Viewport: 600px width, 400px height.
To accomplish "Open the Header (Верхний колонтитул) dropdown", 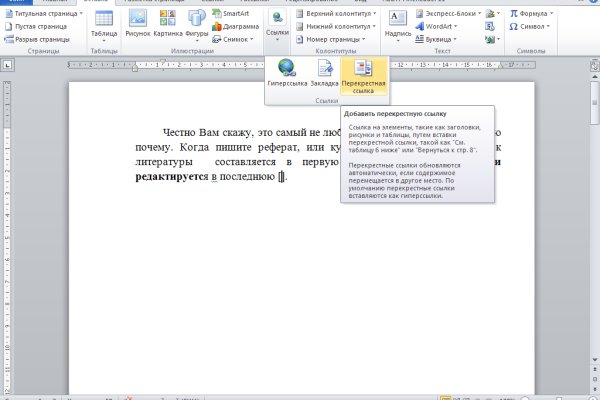I will click(340, 13).
